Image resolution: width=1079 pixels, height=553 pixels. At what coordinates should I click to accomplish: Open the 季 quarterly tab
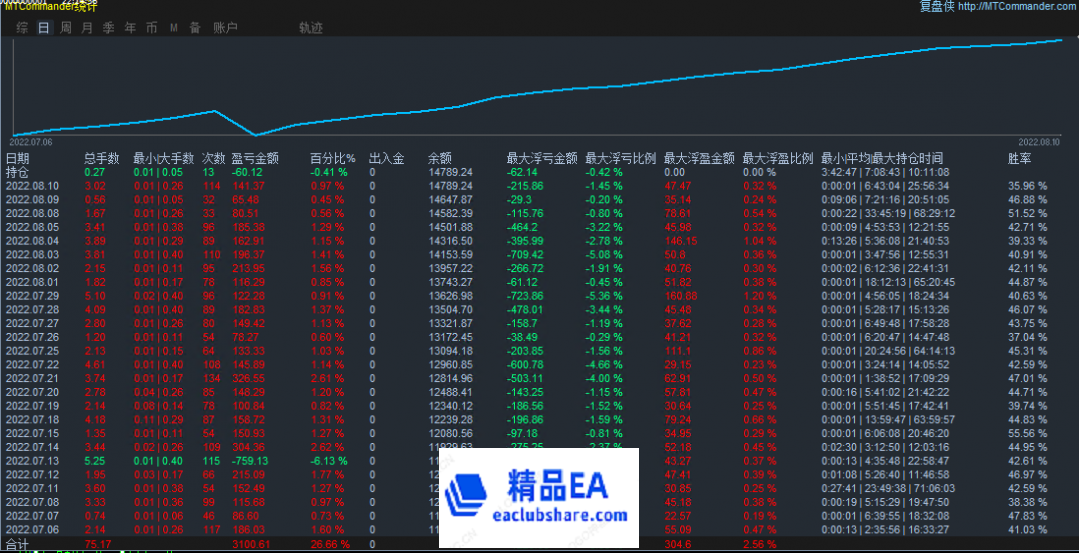108,28
